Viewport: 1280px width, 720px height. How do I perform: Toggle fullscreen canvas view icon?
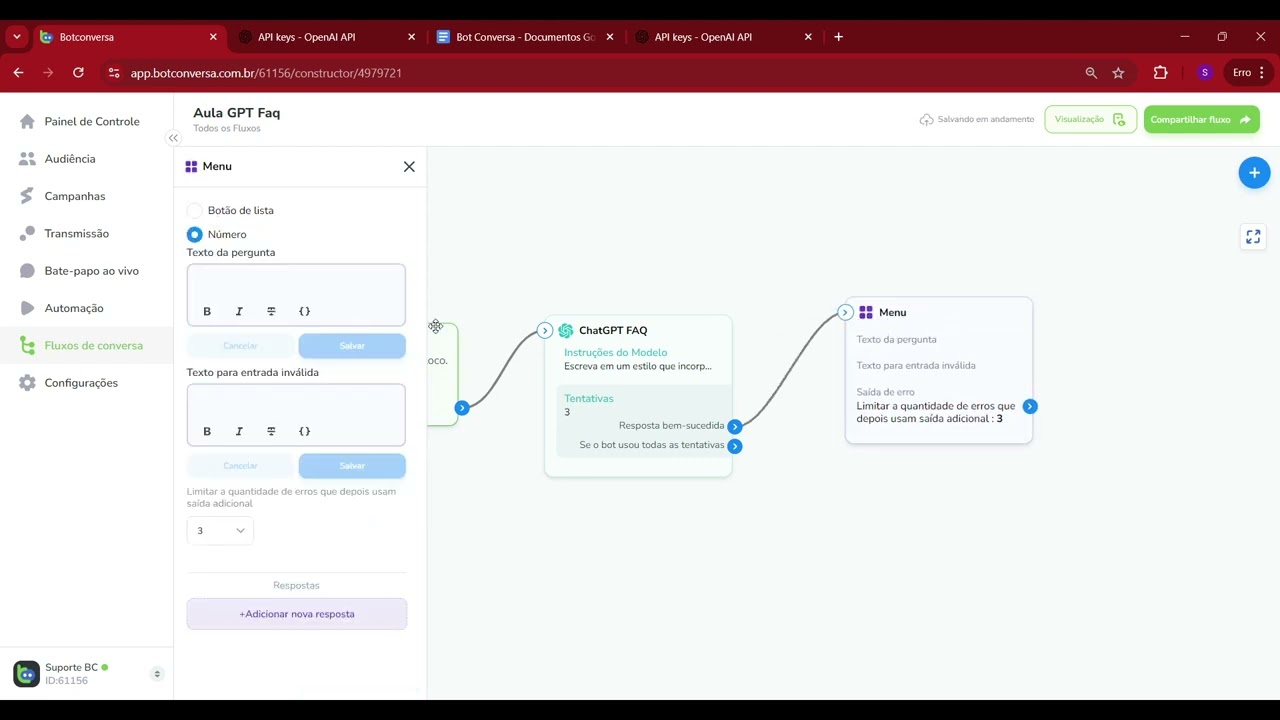pyautogui.click(x=1253, y=237)
